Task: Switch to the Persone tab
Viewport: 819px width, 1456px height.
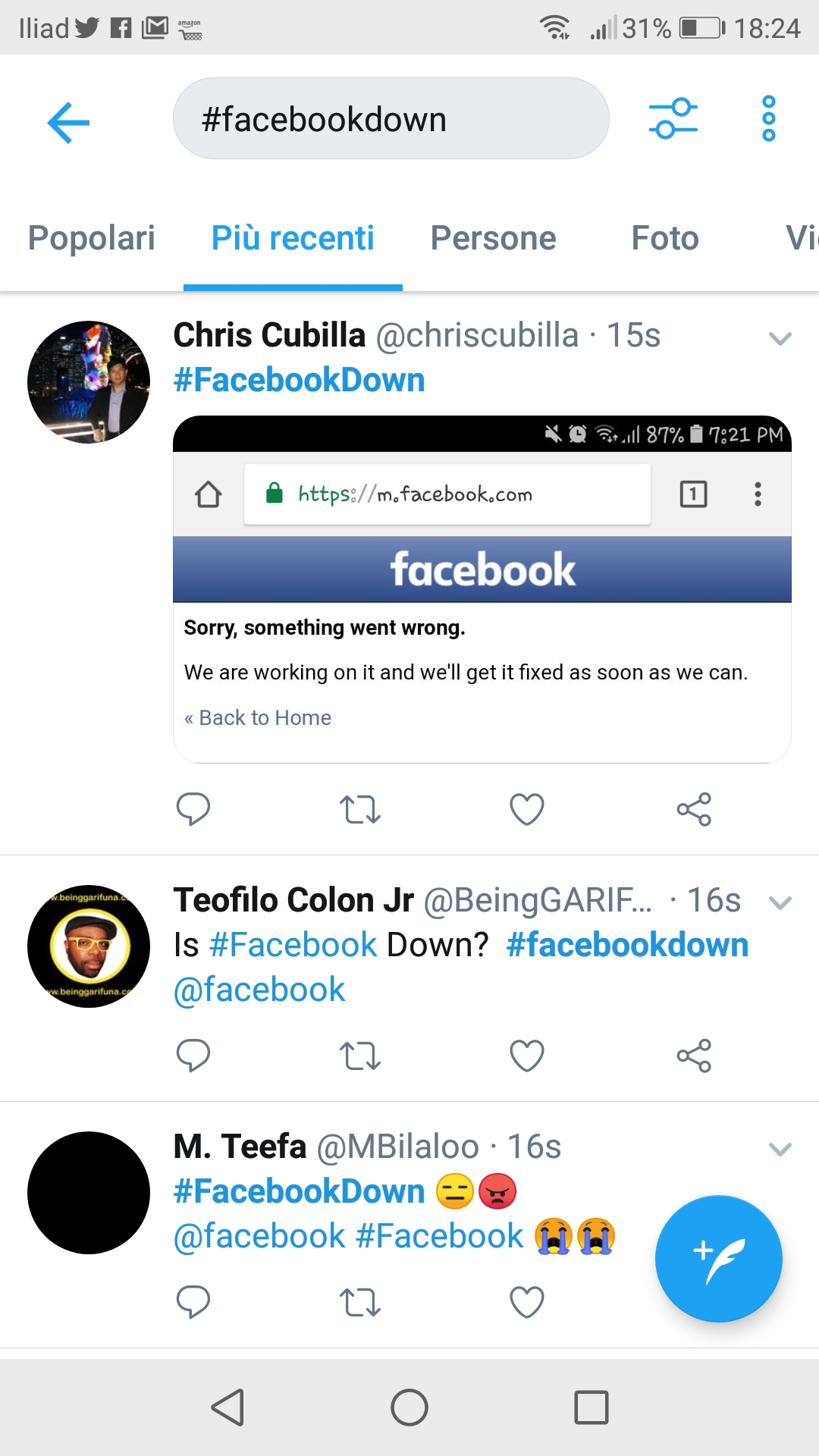Action: click(x=493, y=238)
